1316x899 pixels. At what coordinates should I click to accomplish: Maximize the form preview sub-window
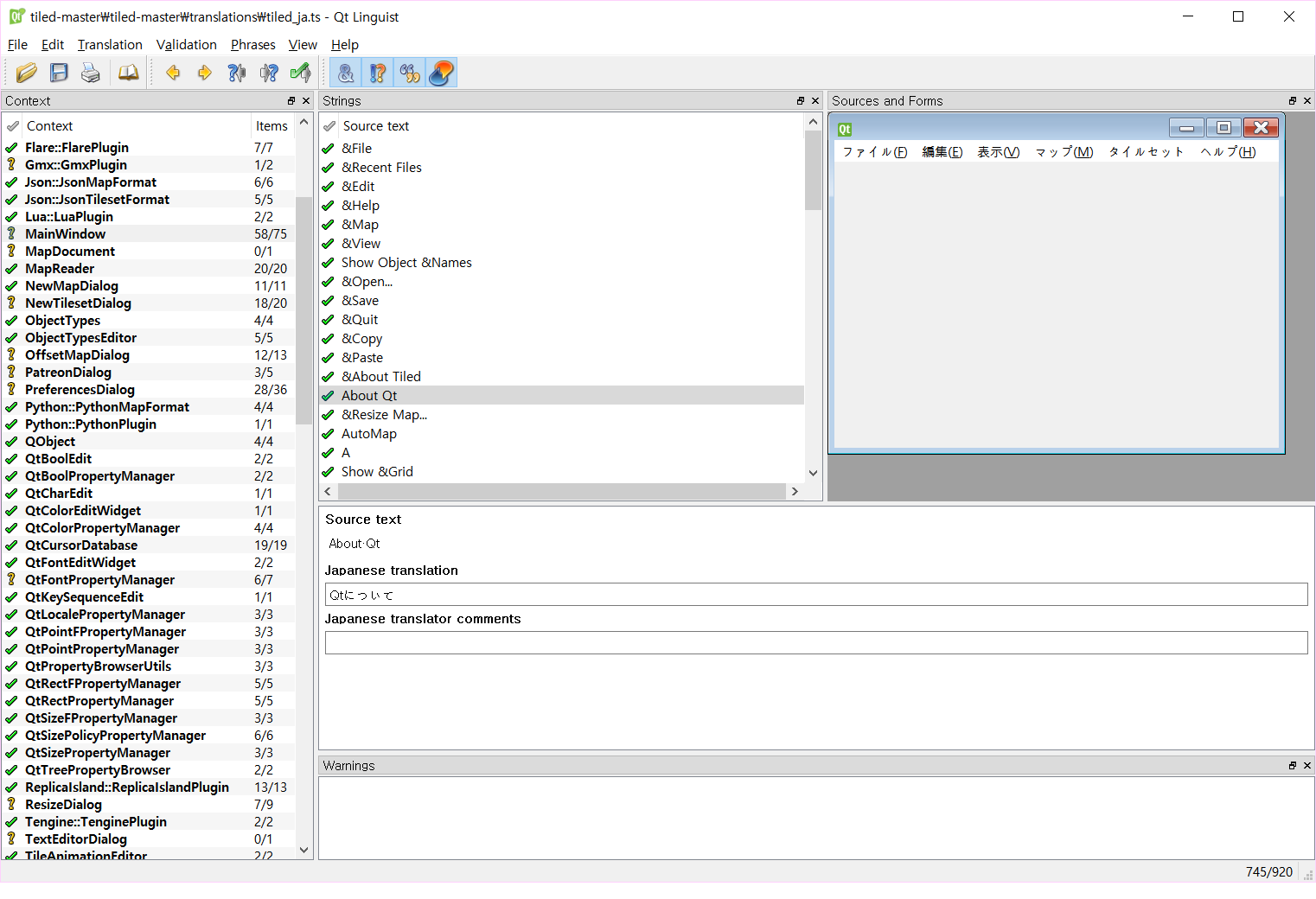click(x=1223, y=128)
